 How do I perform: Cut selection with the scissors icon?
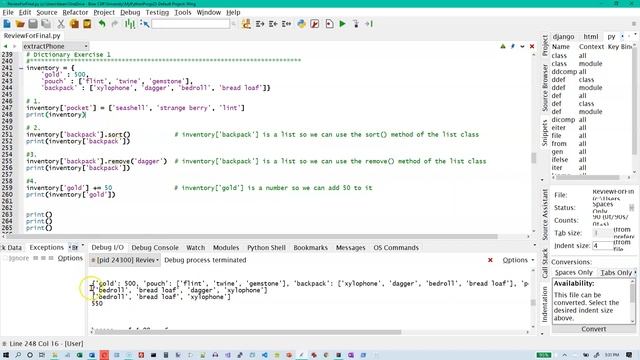(x=61, y=24)
